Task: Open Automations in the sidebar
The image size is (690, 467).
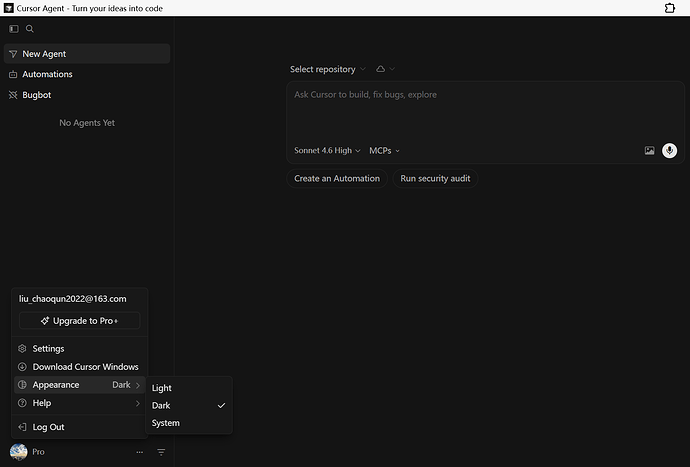Action: (87, 74)
